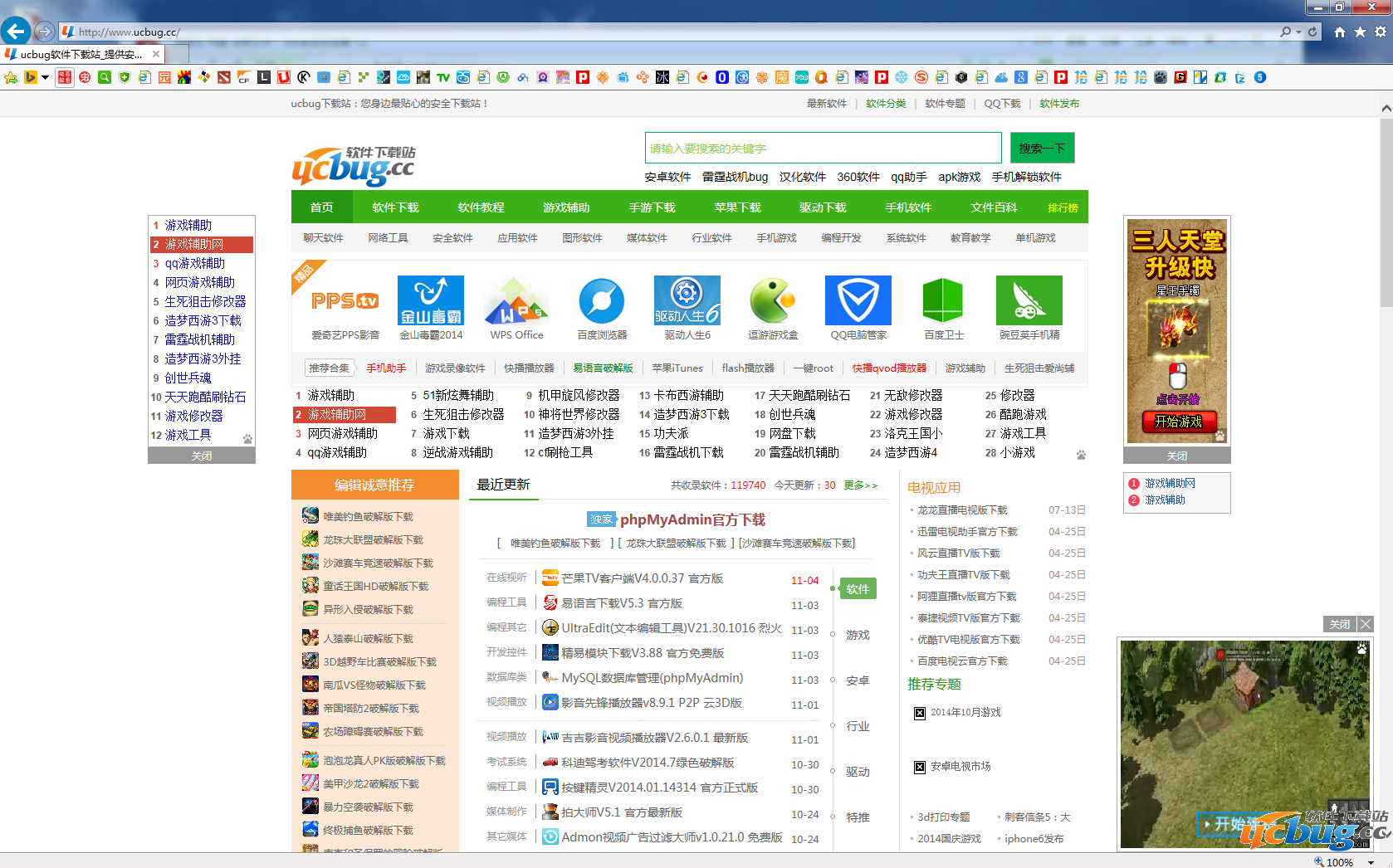Click the 影音先锋播放器 list icon
Screen dimensions: 1393x868
pos(550,703)
